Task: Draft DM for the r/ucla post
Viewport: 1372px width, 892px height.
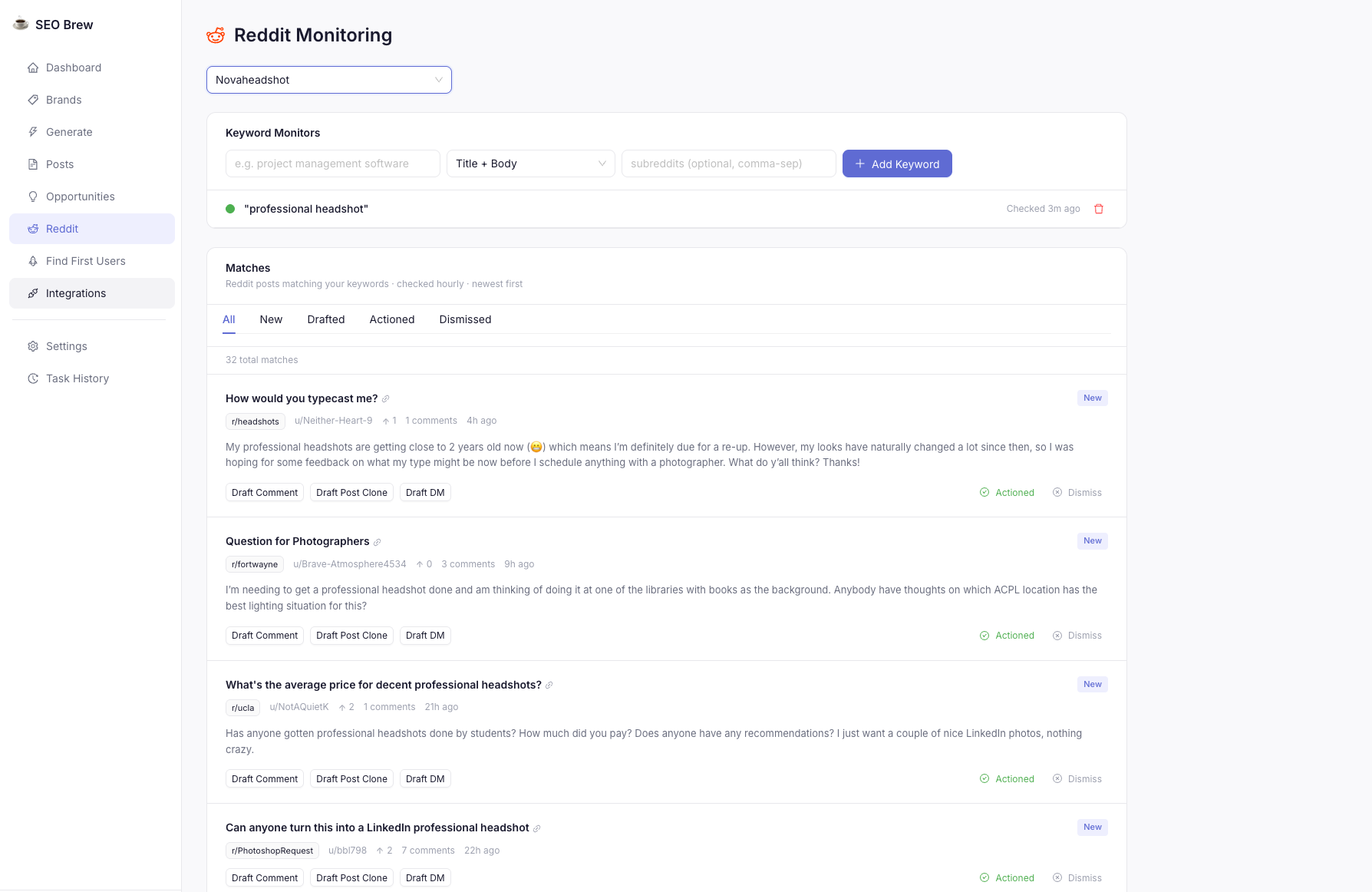Action: [425, 779]
